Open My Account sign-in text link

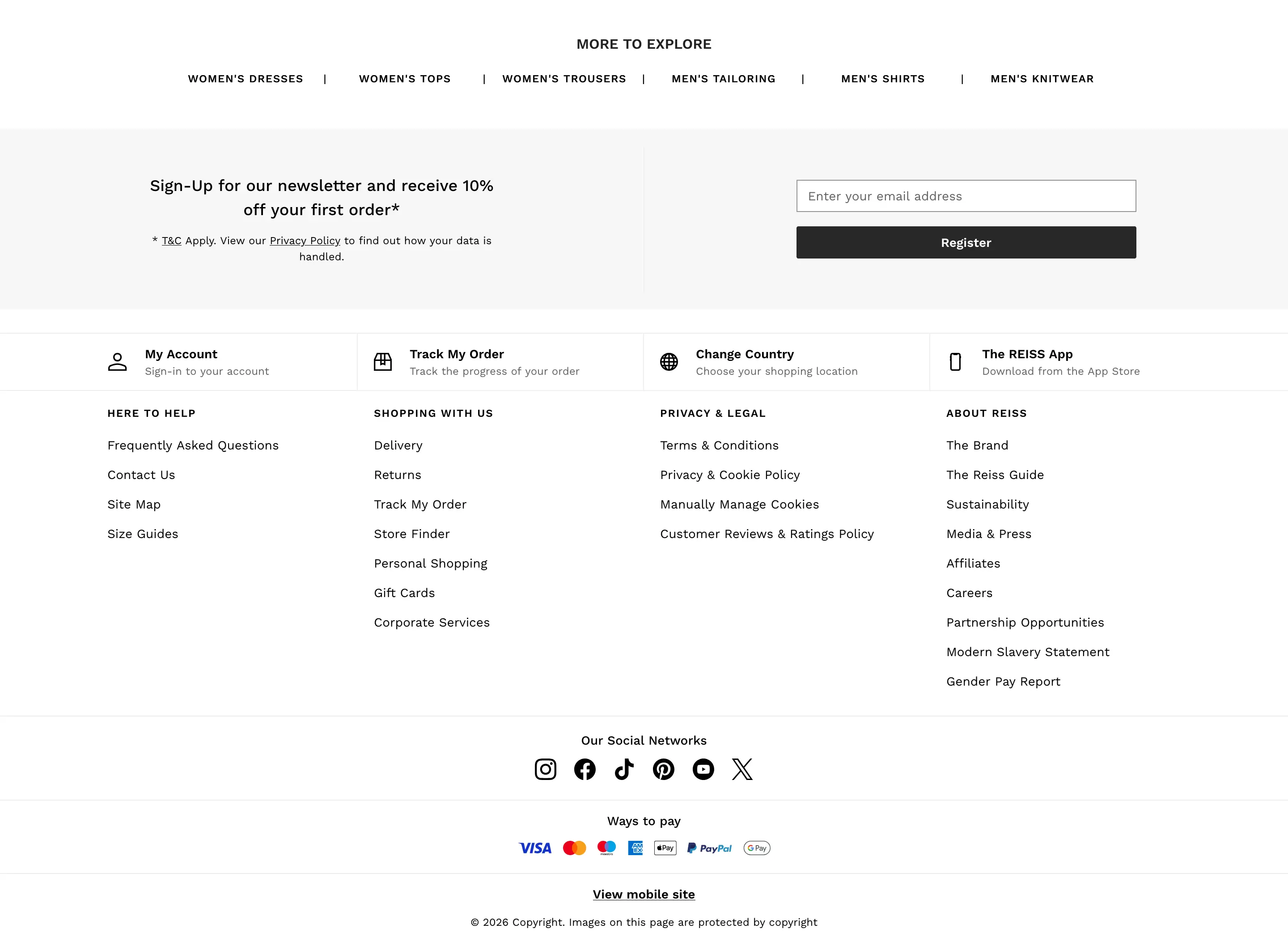point(207,371)
